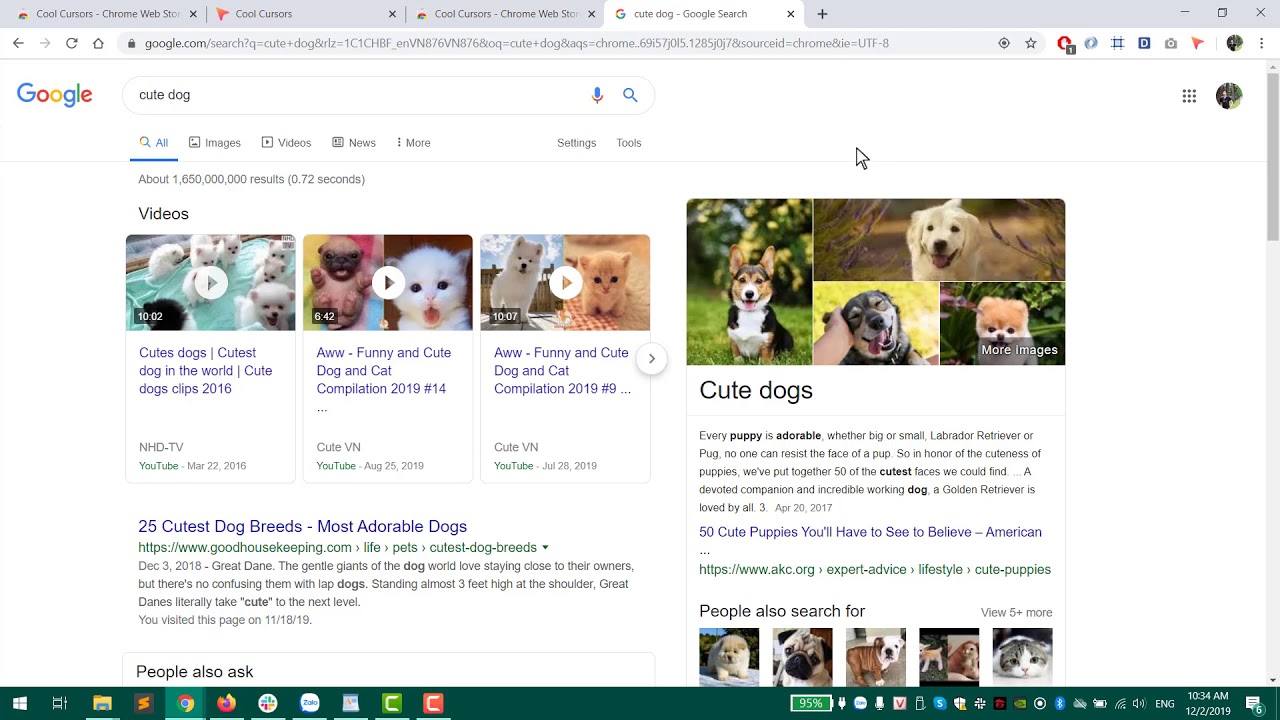Click the volume speaker tray icon
Screen dimensions: 1280x720
pos(1139,703)
